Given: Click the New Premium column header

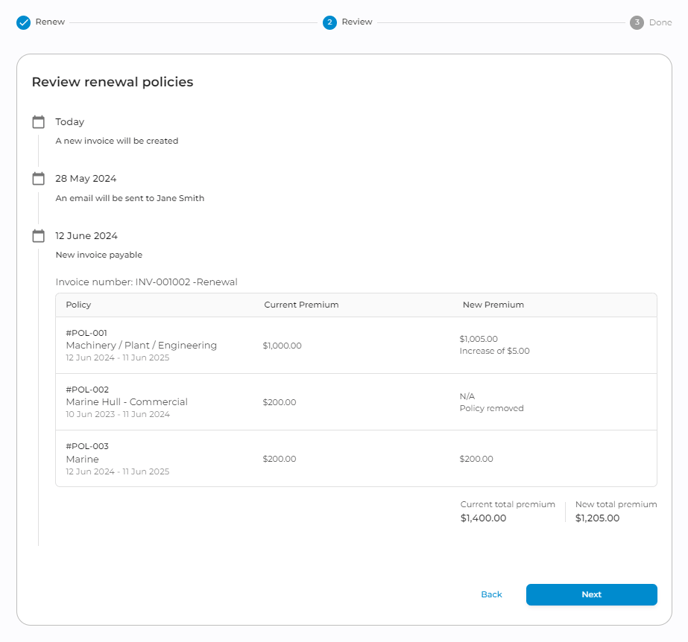Looking at the screenshot, I should pos(493,305).
